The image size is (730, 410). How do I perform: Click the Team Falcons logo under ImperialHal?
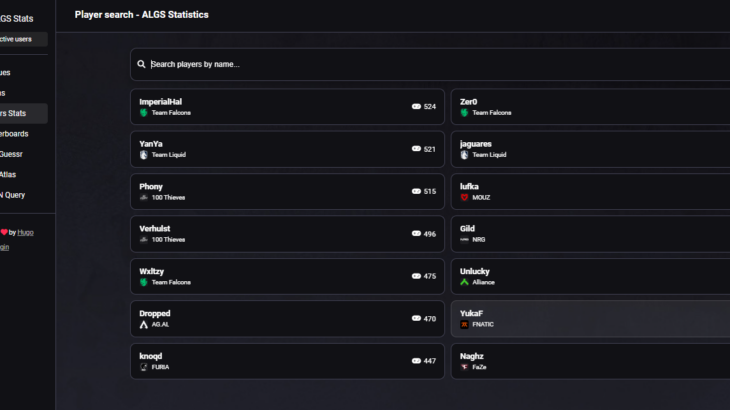pos(143,113)
